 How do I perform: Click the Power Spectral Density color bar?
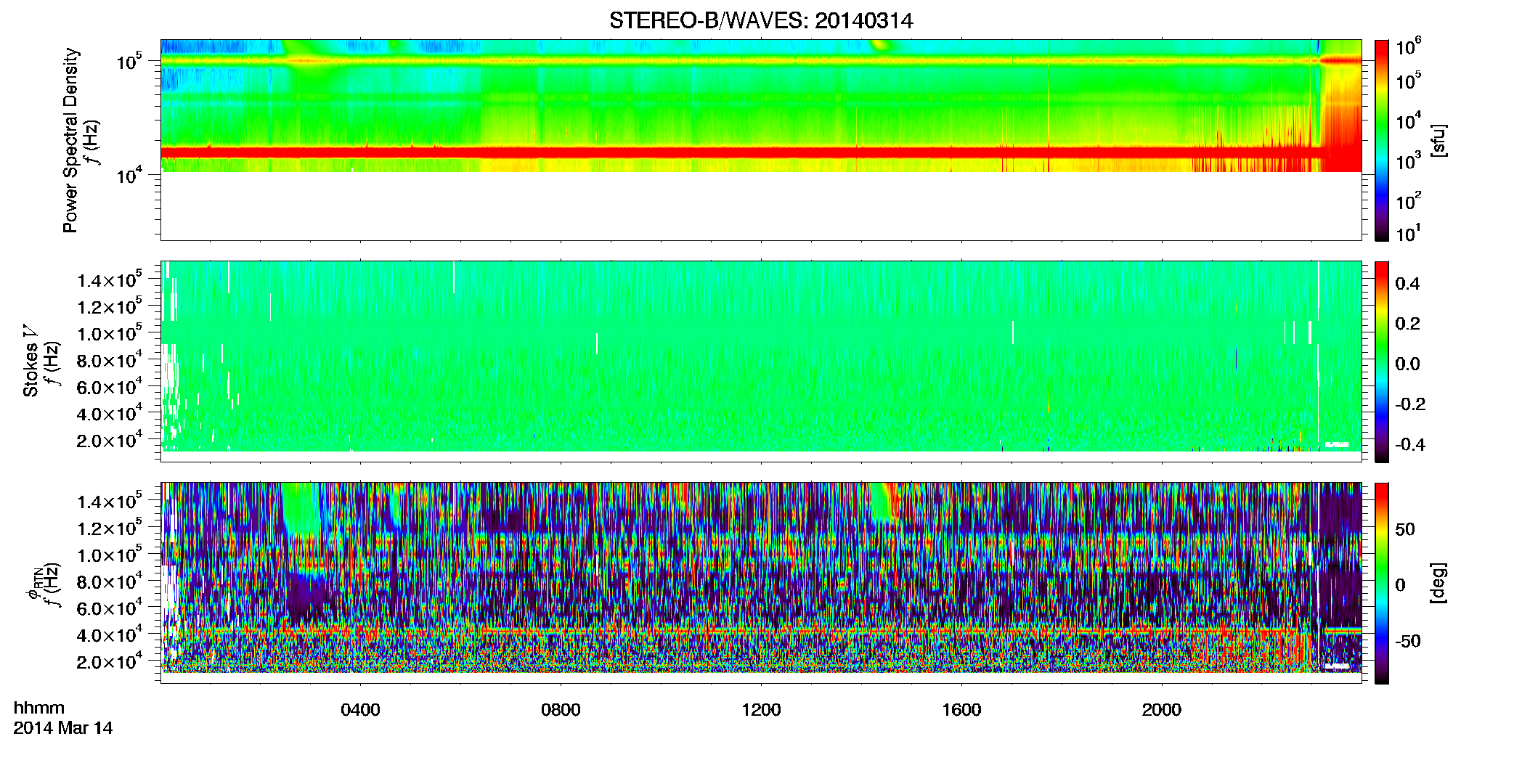click(x=1382, y=140)
